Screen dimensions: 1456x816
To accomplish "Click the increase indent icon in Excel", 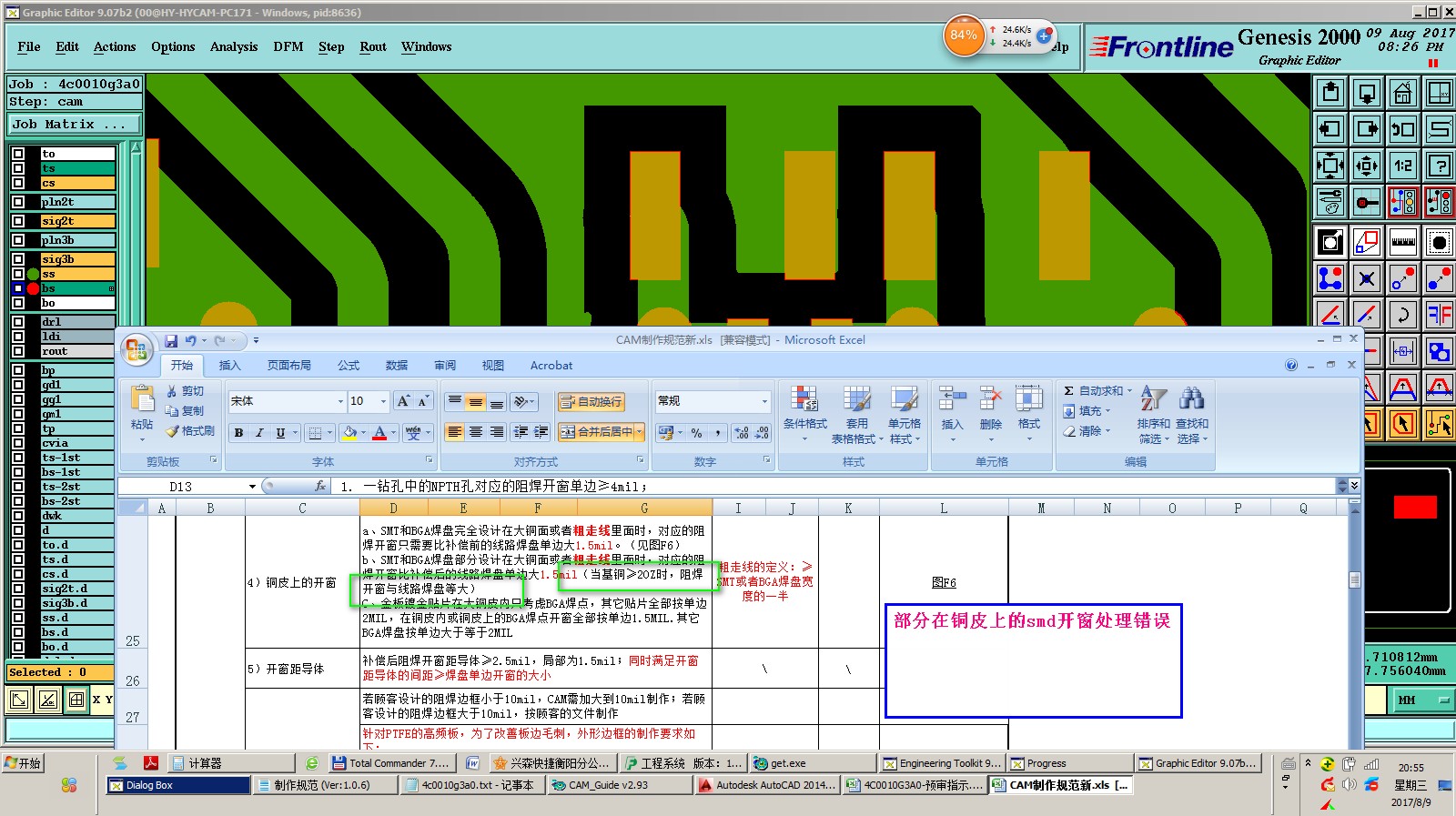I will (x=541, y=432).
